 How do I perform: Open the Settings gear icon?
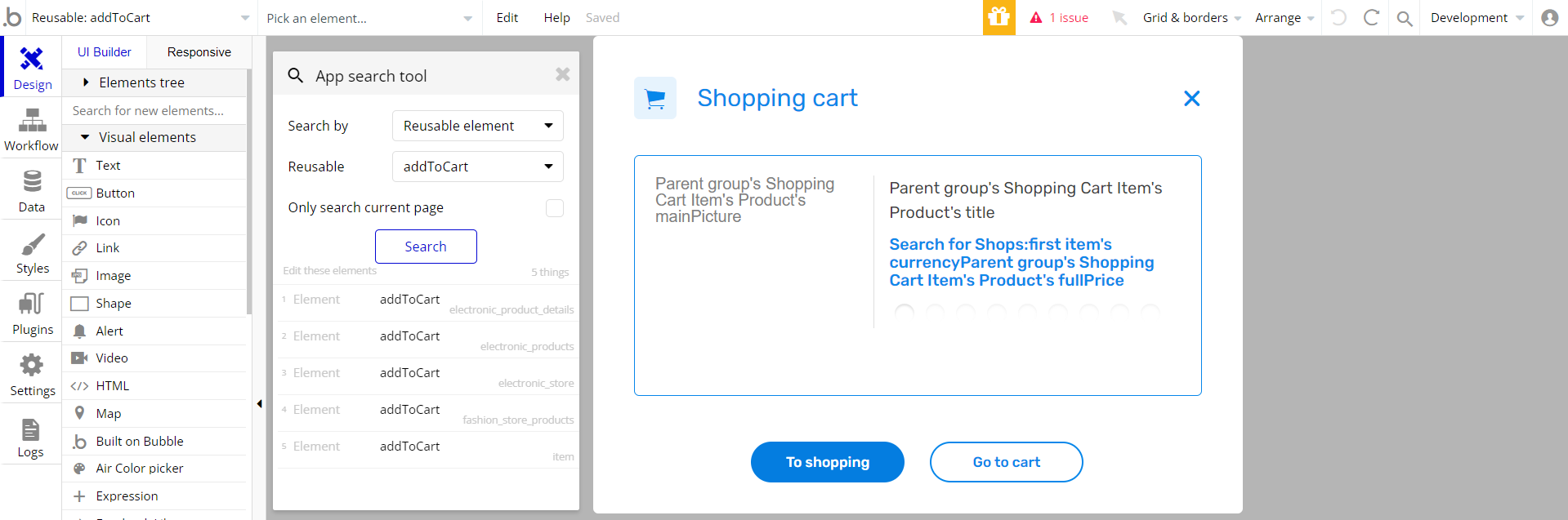pyautogui.click(x=32, y=365)
